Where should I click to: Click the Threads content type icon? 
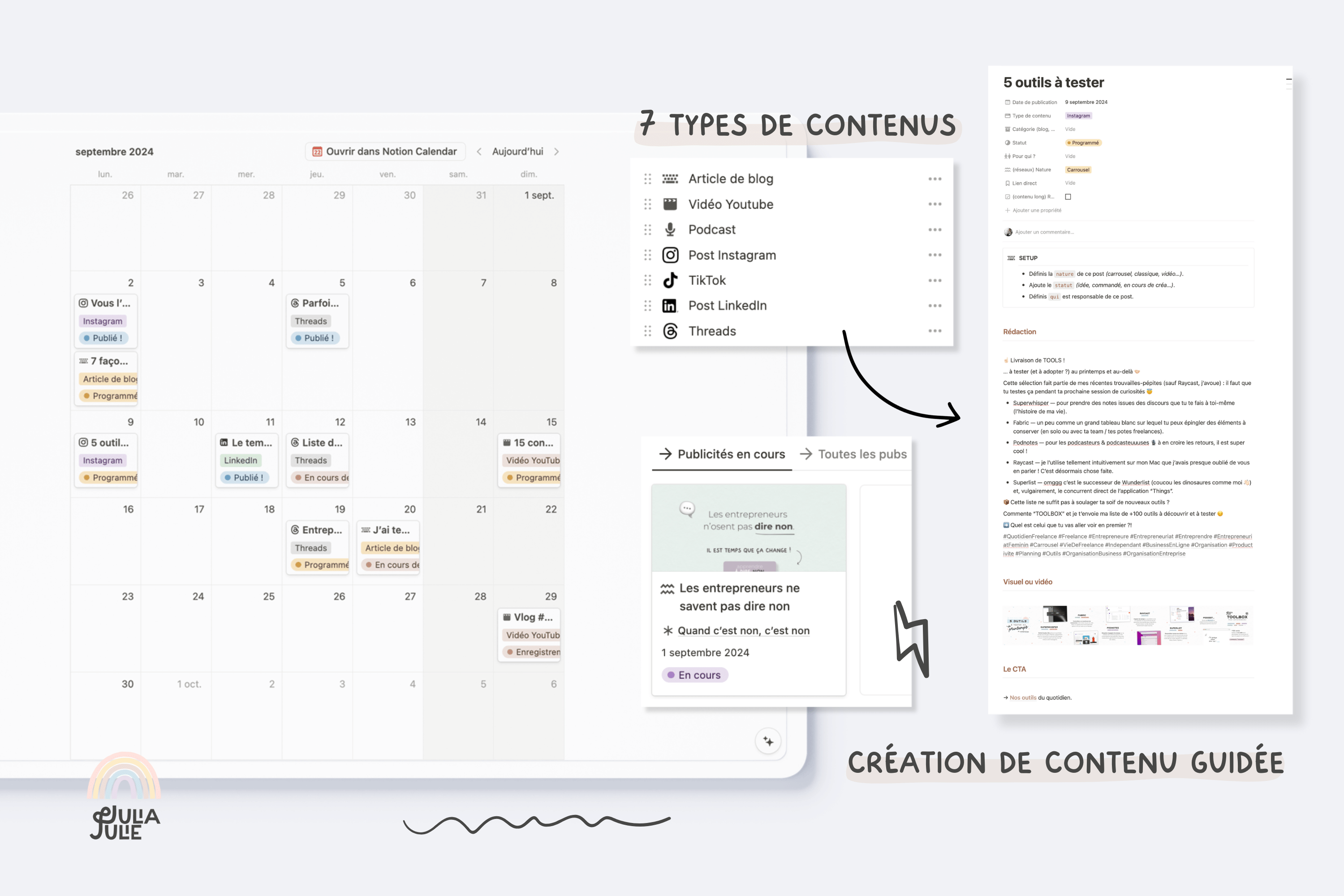pos(670,330)
